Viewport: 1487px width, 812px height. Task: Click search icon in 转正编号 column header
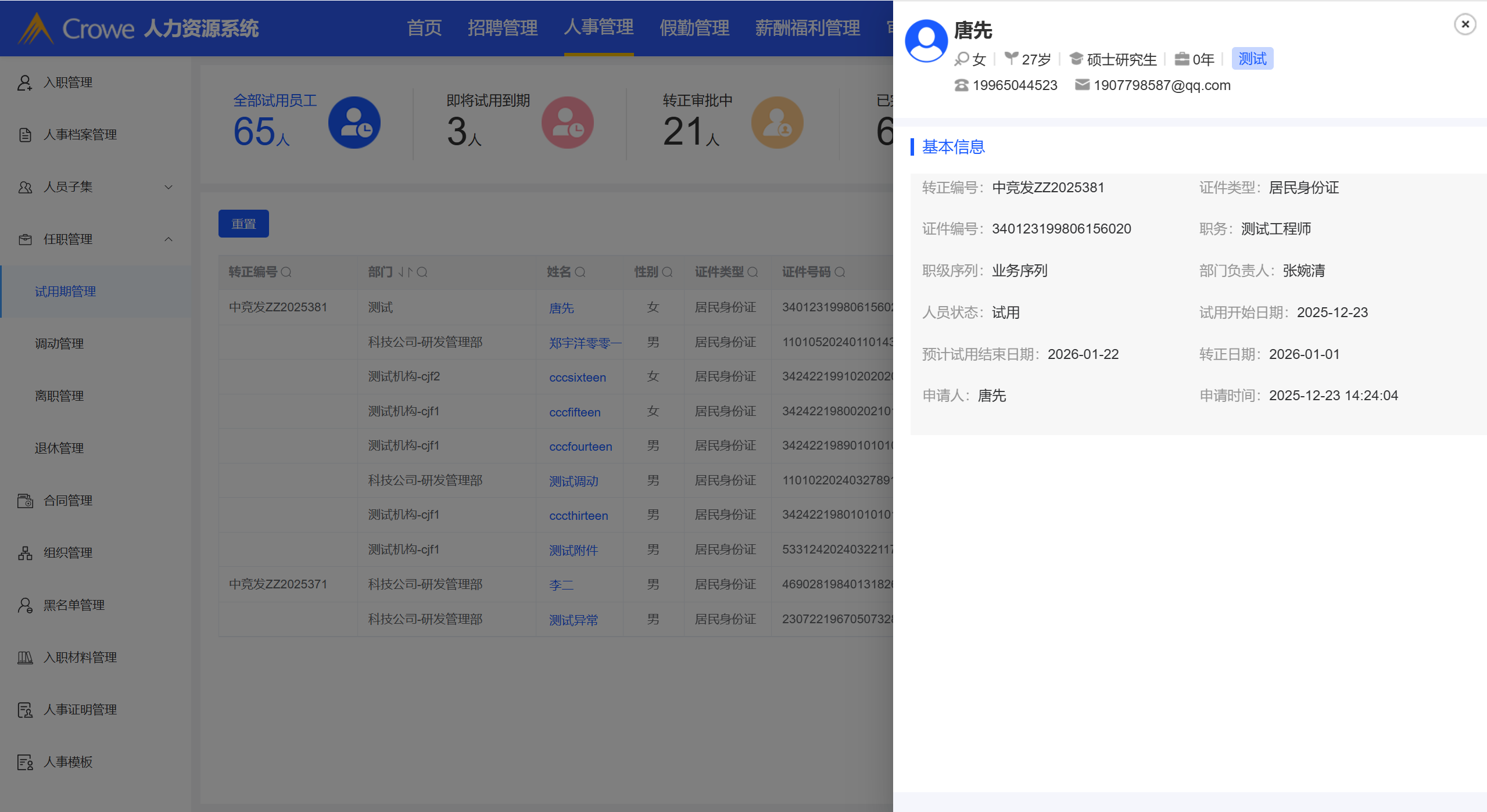[x=286, y=272]
